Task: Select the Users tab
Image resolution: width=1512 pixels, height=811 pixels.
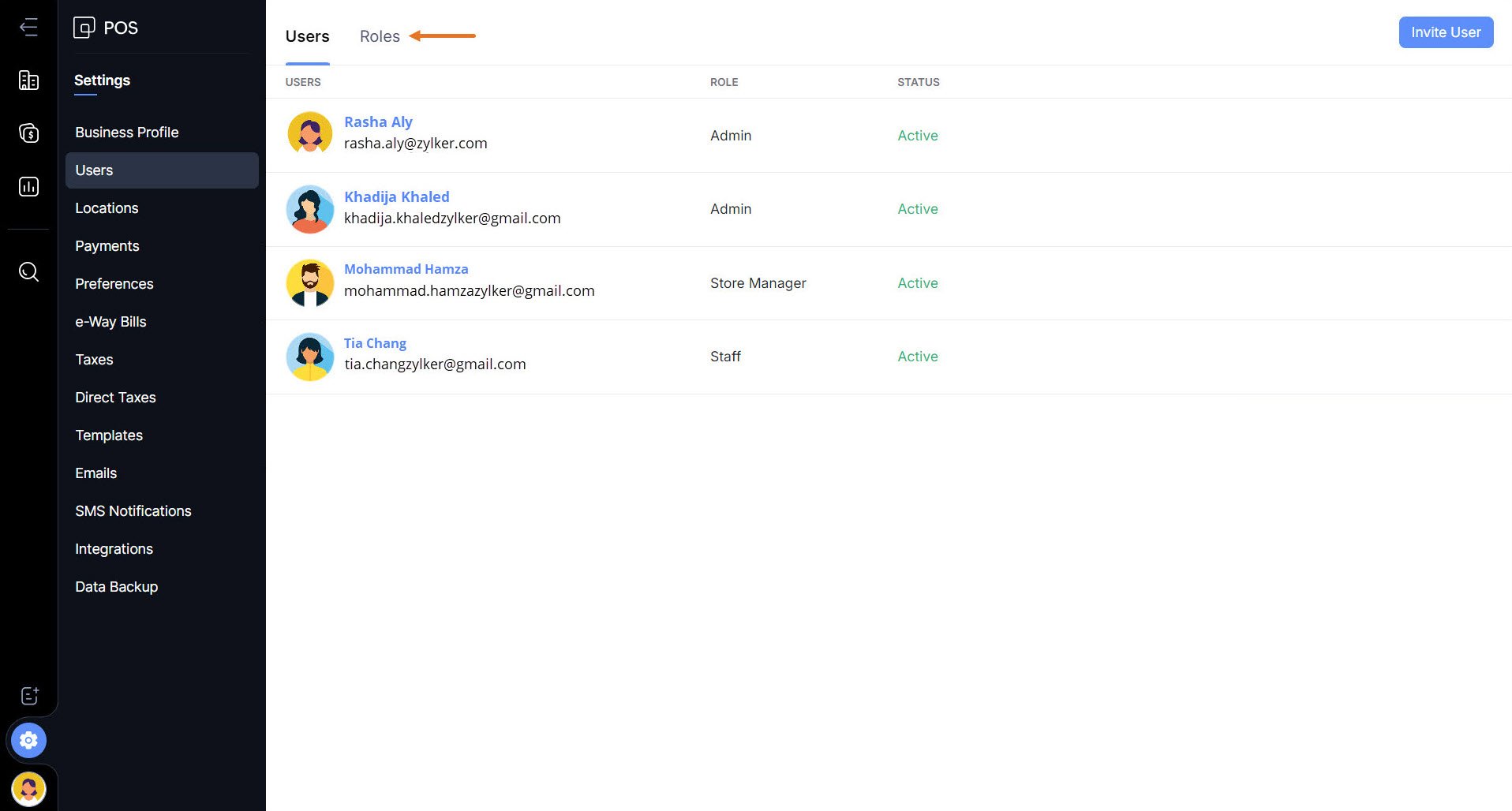Action: (307, 36)
